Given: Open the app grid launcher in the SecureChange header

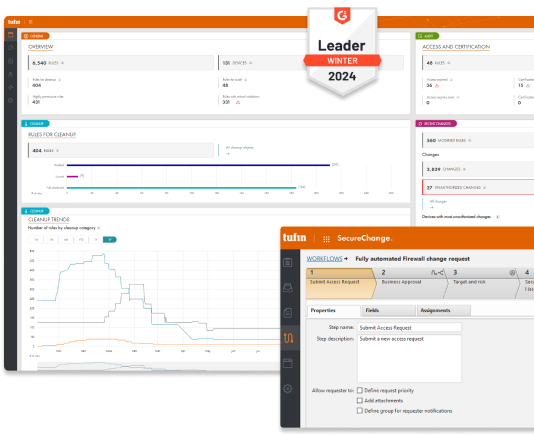Looking at the screenshot, I should (326, 239).
